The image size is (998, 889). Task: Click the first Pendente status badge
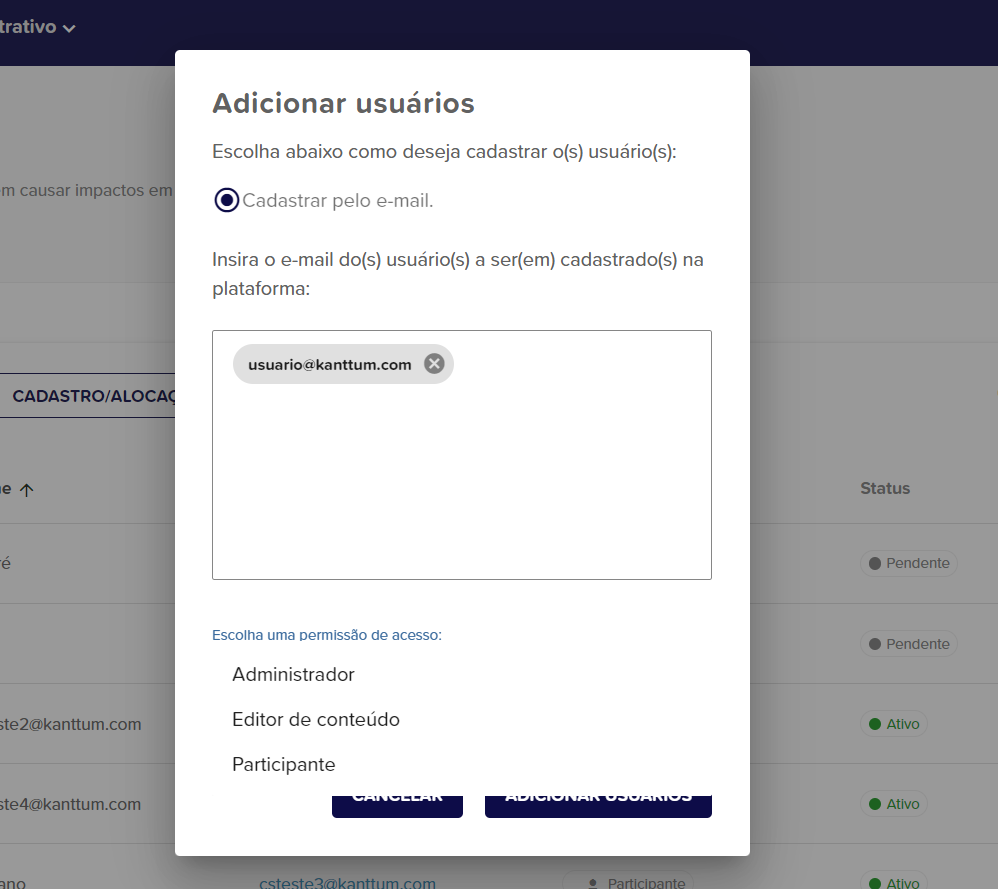pyautogui.click(x=909, y=564)
